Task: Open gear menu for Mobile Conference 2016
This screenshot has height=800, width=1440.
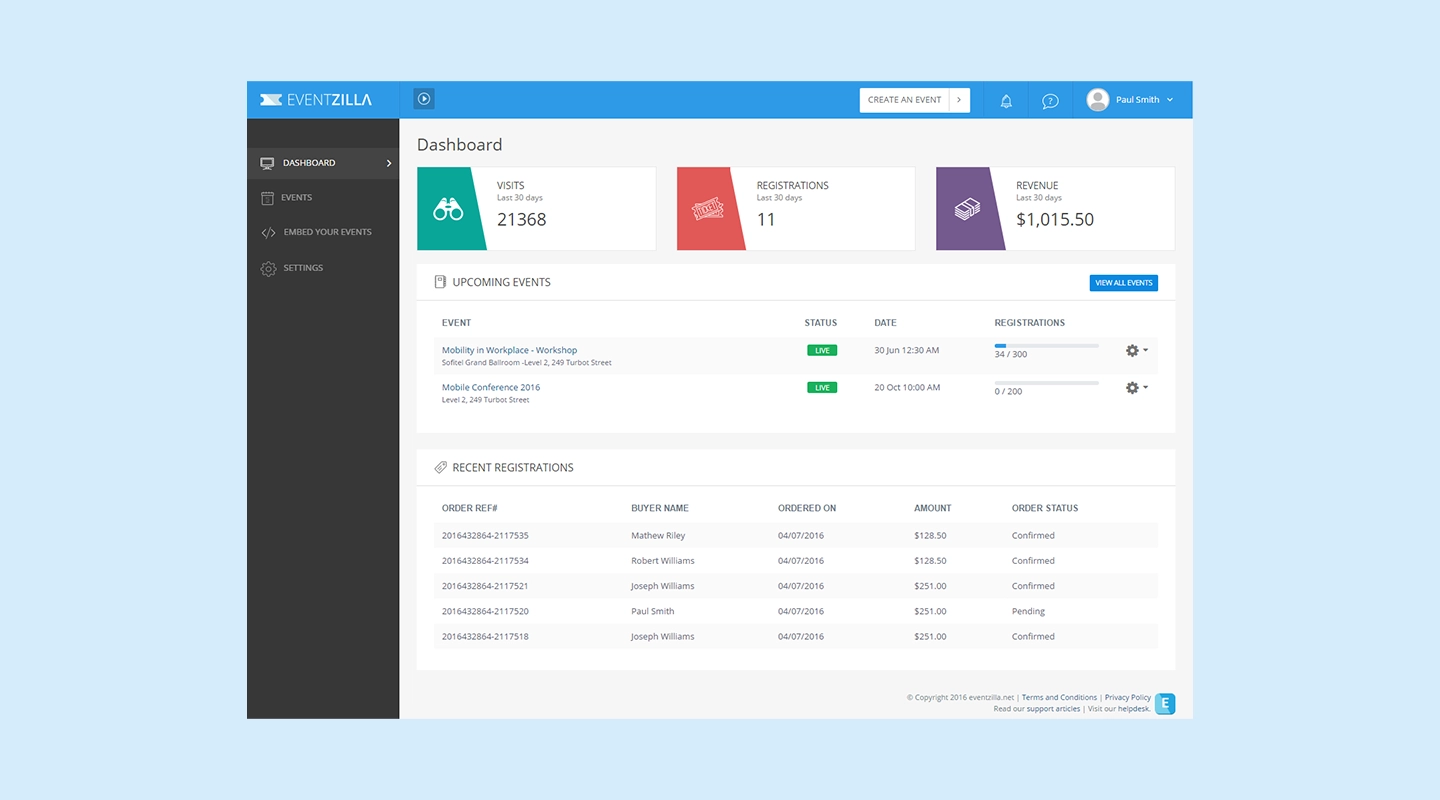Action: tap(1133, 387)
